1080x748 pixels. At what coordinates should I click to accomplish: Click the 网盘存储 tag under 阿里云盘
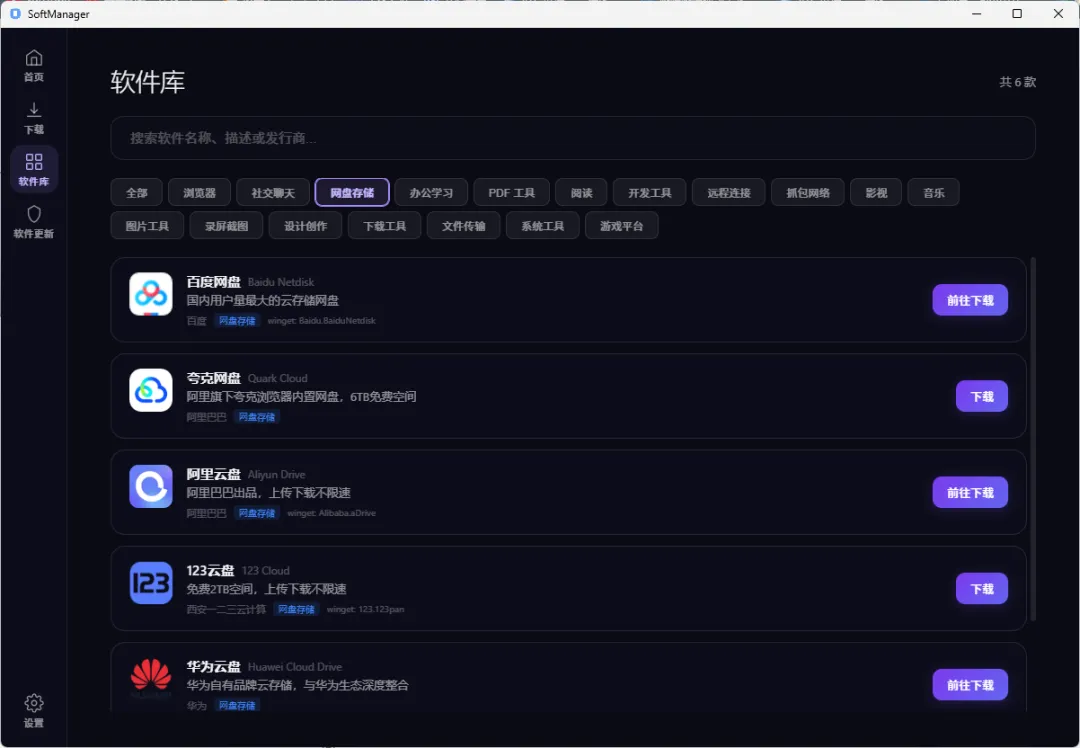pyautogui.click(x=256, y=513)
